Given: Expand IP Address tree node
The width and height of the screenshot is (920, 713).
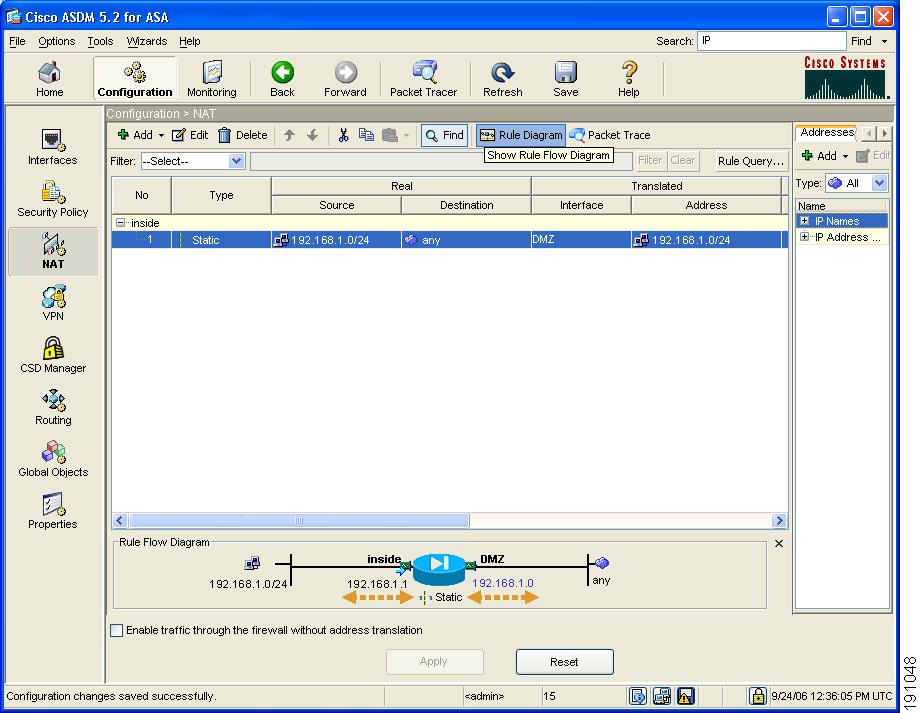Looking at the screenshot, I should [804, 236].
